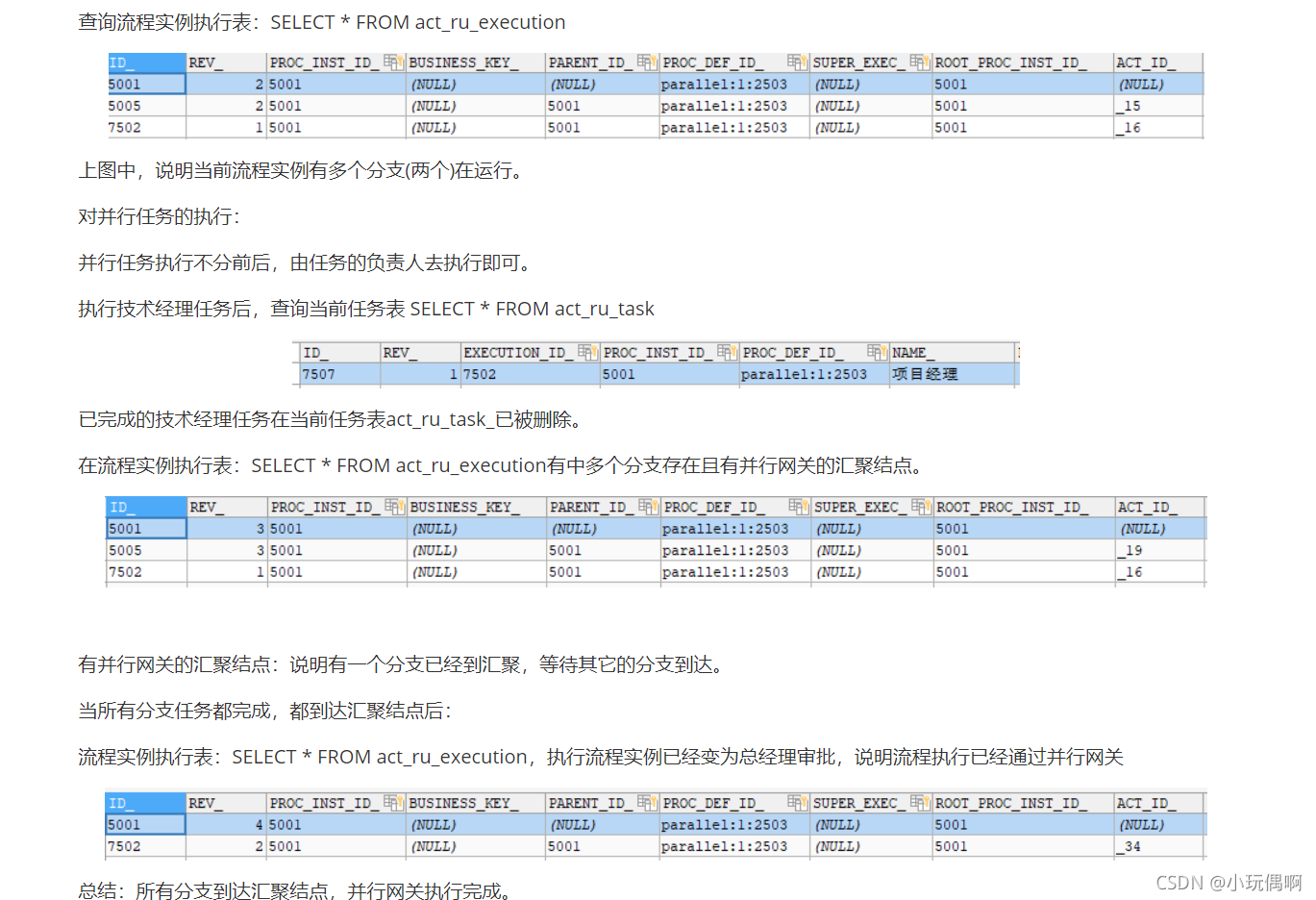This screenshot has height=900, width=1316.
Task: Click the key icon beside EXECUTION_ID_ column header
Action: point(587,352)
